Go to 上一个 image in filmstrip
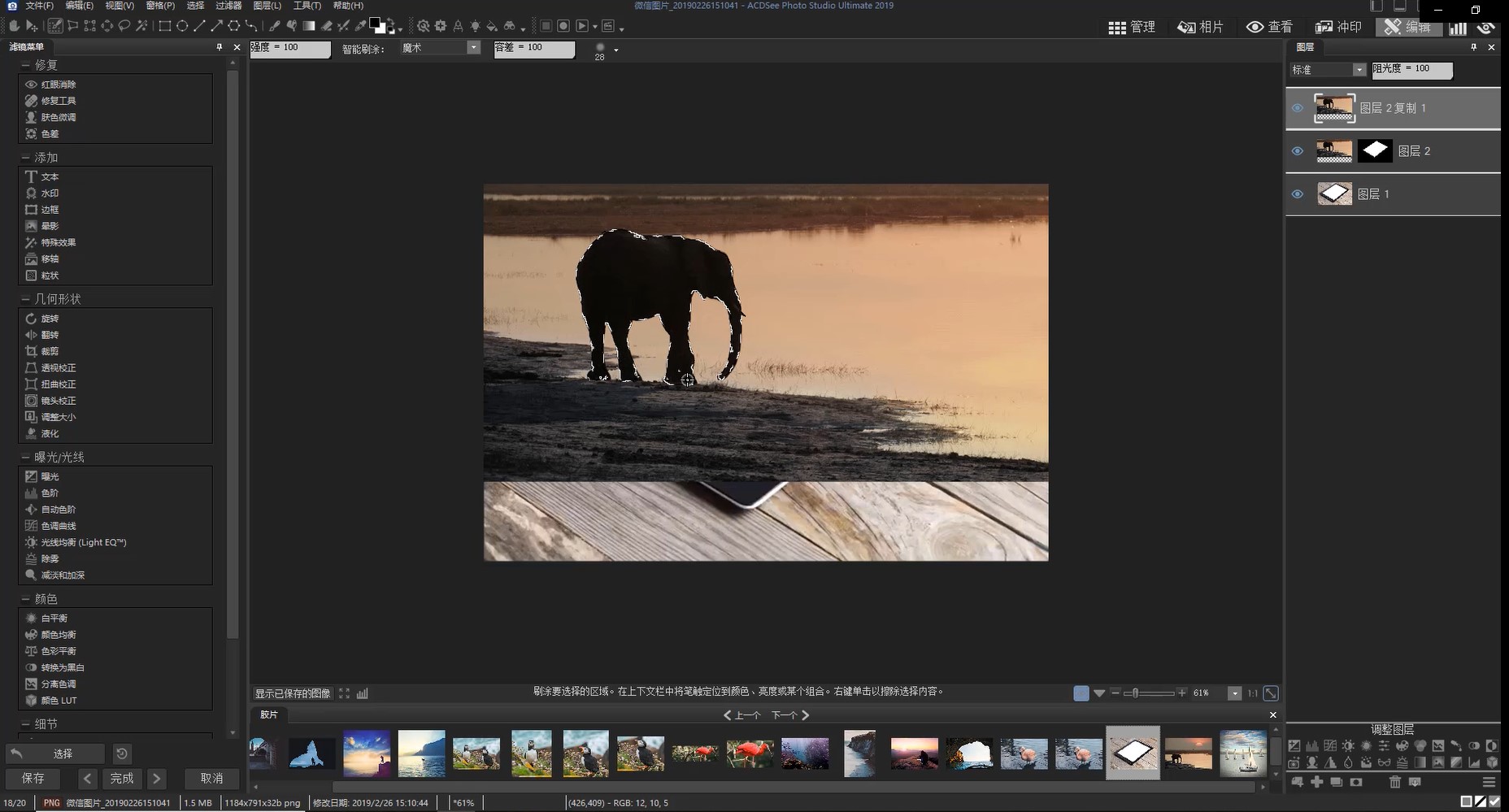 [741, 715]
